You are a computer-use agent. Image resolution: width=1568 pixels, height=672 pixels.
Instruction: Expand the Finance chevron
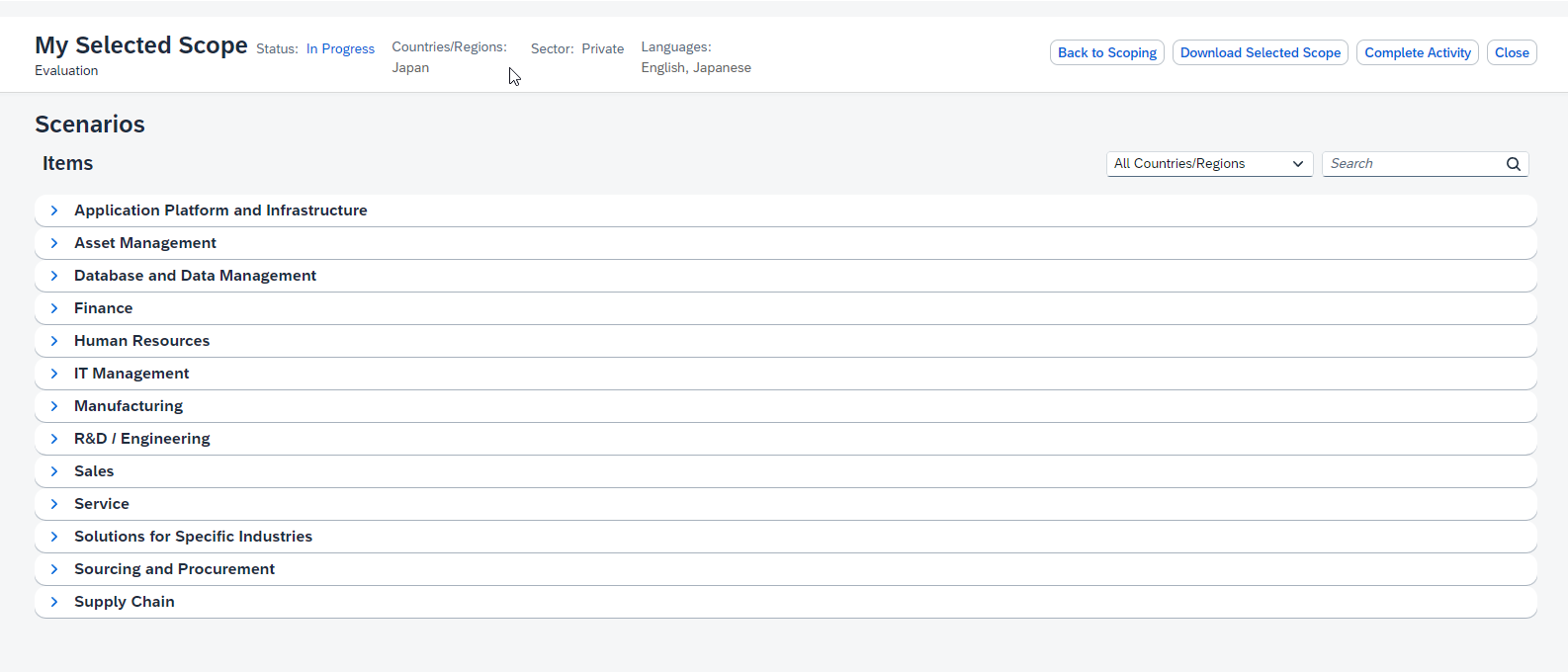point(54,308)
